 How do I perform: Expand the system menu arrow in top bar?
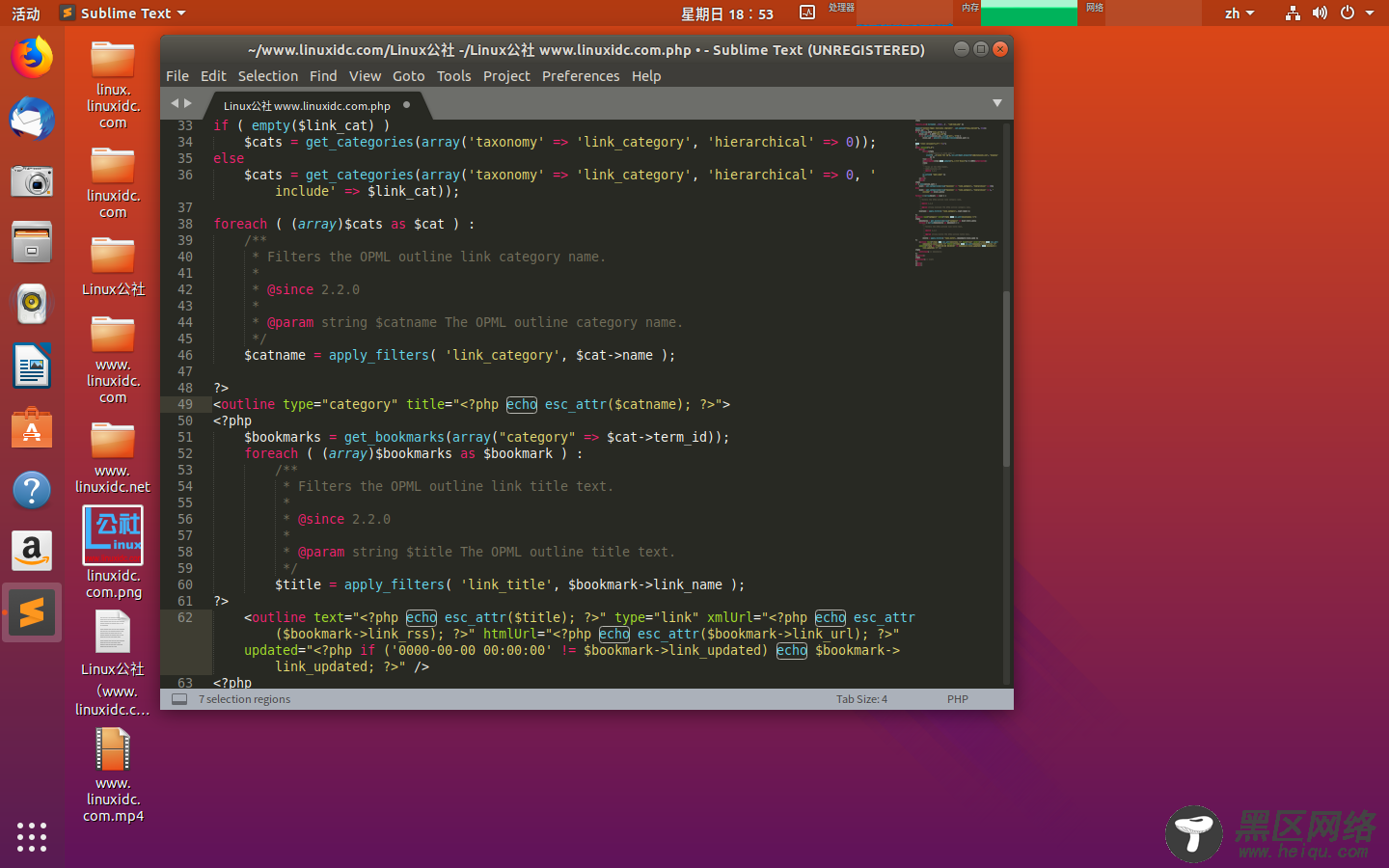1370,13
